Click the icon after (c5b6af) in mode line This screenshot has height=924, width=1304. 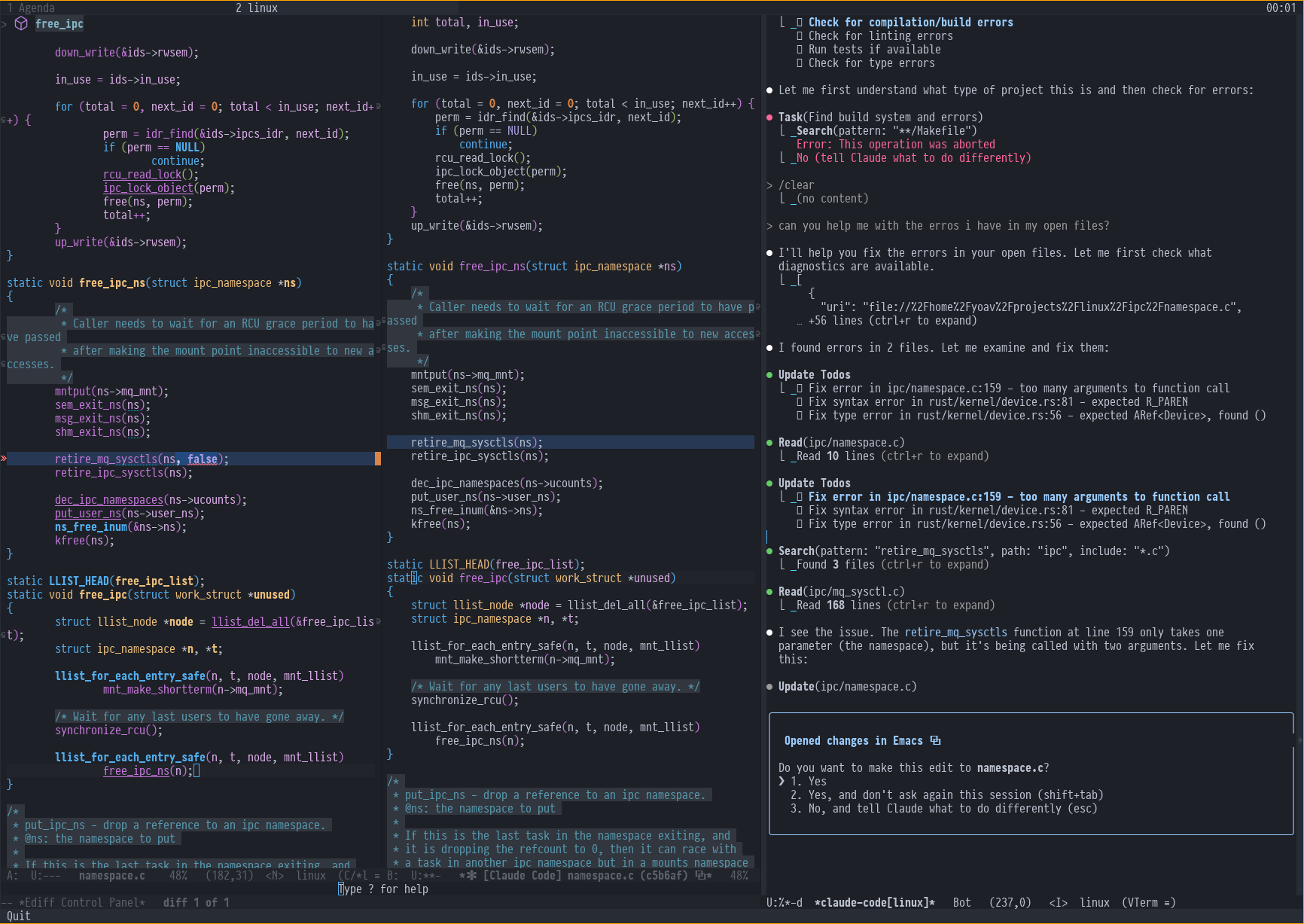click(702, 875)
